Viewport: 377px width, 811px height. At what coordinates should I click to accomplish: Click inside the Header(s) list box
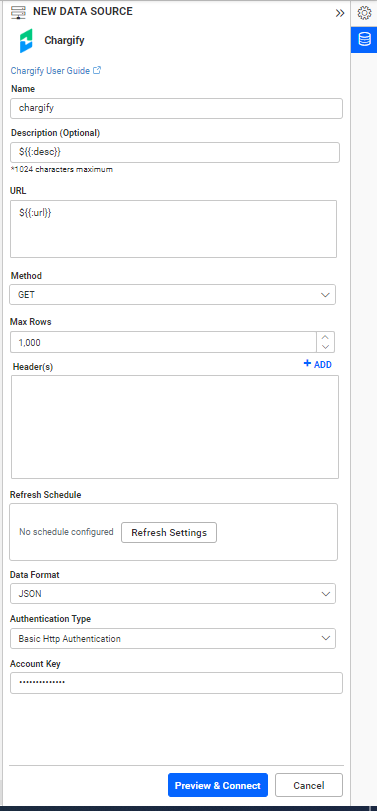pos(175,427)
